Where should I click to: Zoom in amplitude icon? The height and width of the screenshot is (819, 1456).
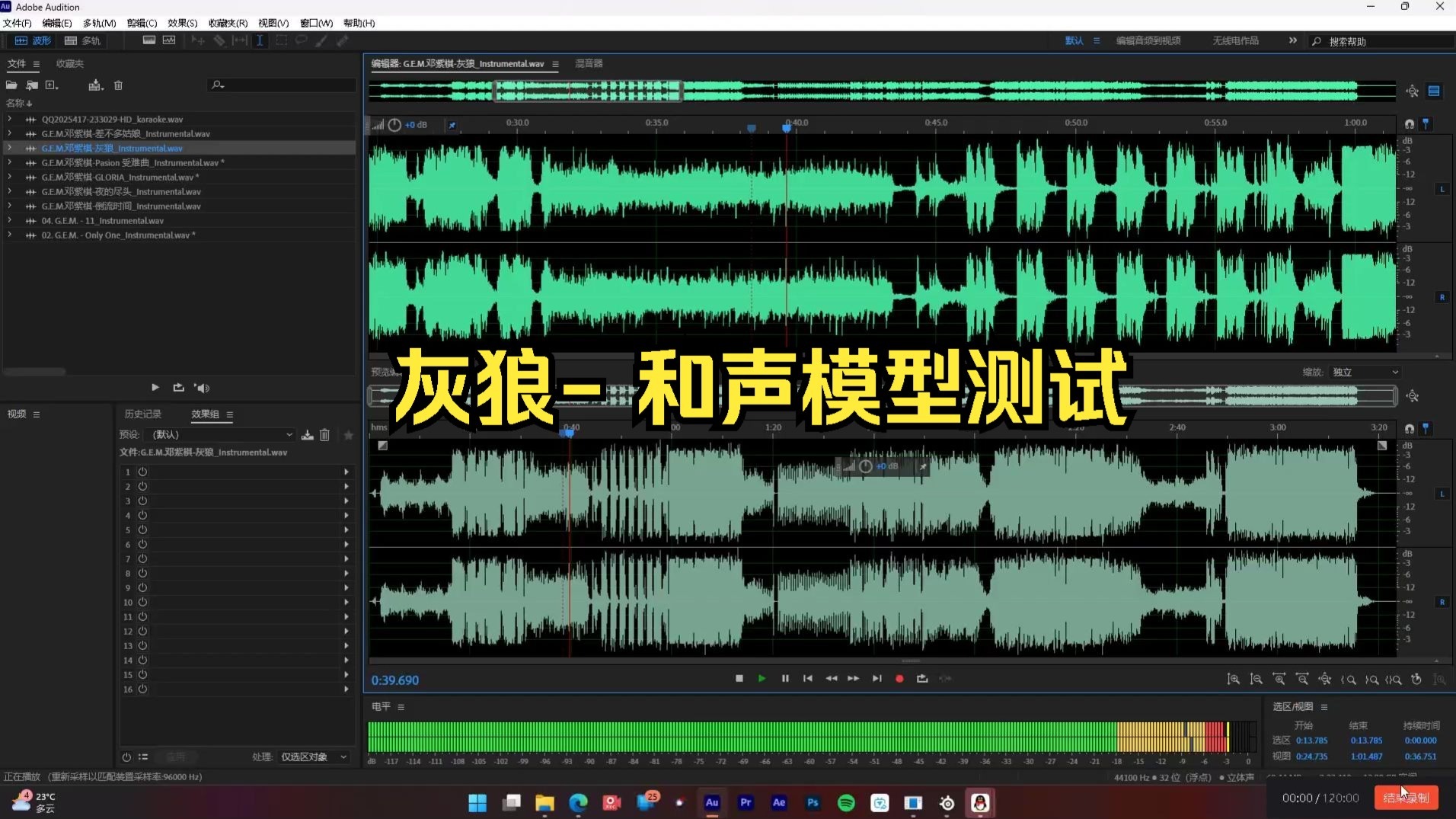point(1234,679)
